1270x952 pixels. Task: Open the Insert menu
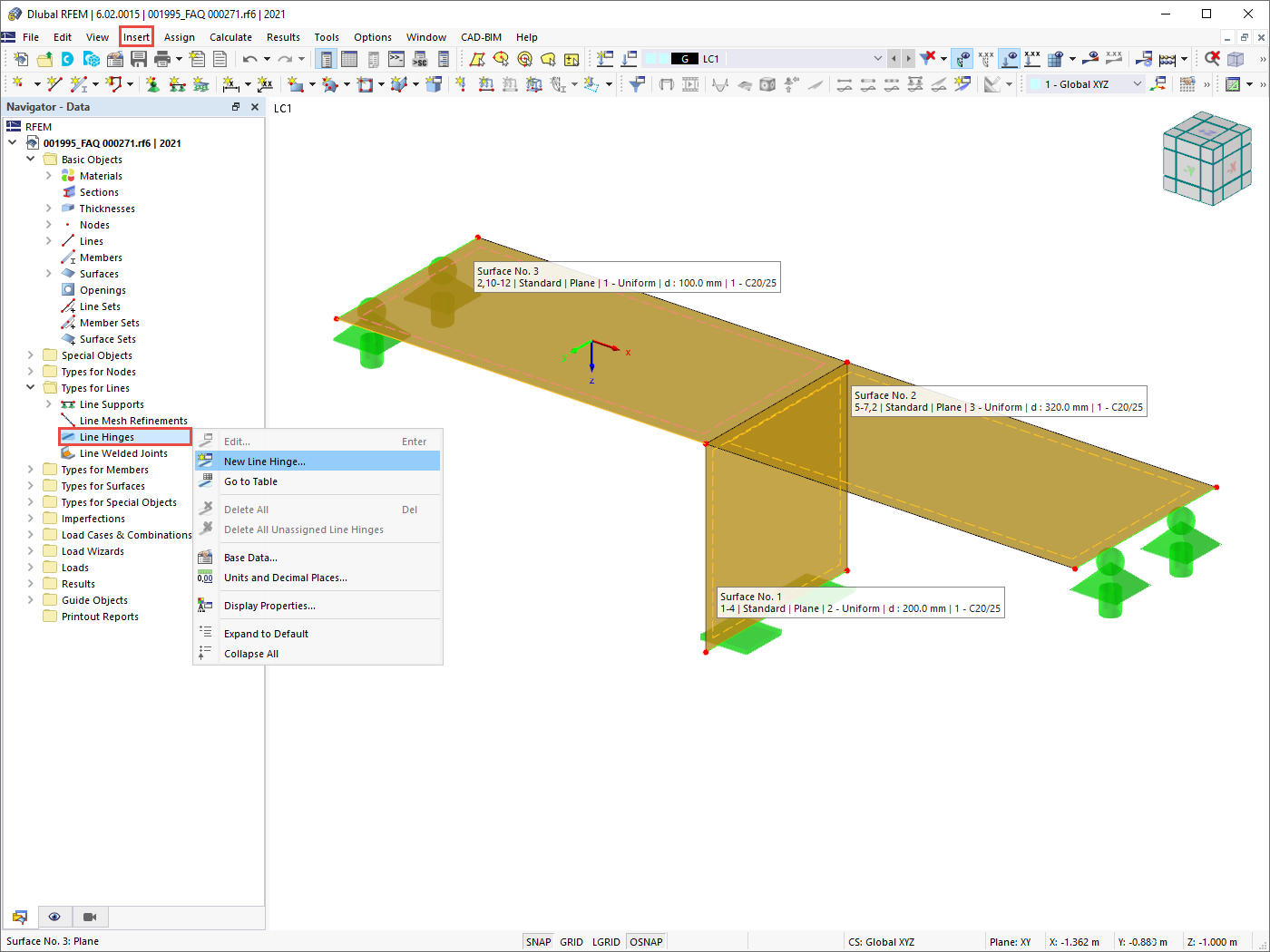tap(136, 37)
